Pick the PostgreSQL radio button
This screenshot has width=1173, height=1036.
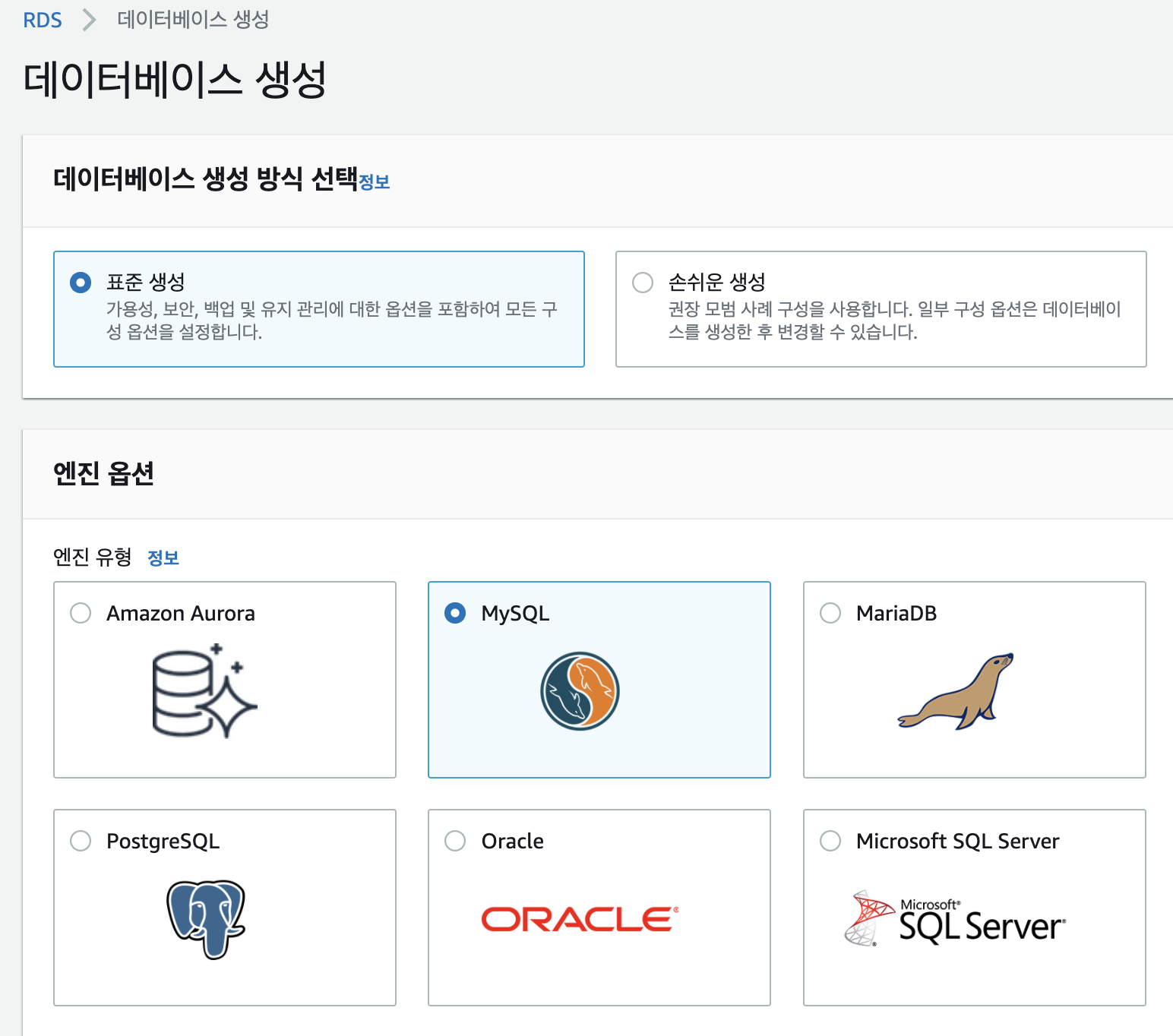tap(81, 841)
